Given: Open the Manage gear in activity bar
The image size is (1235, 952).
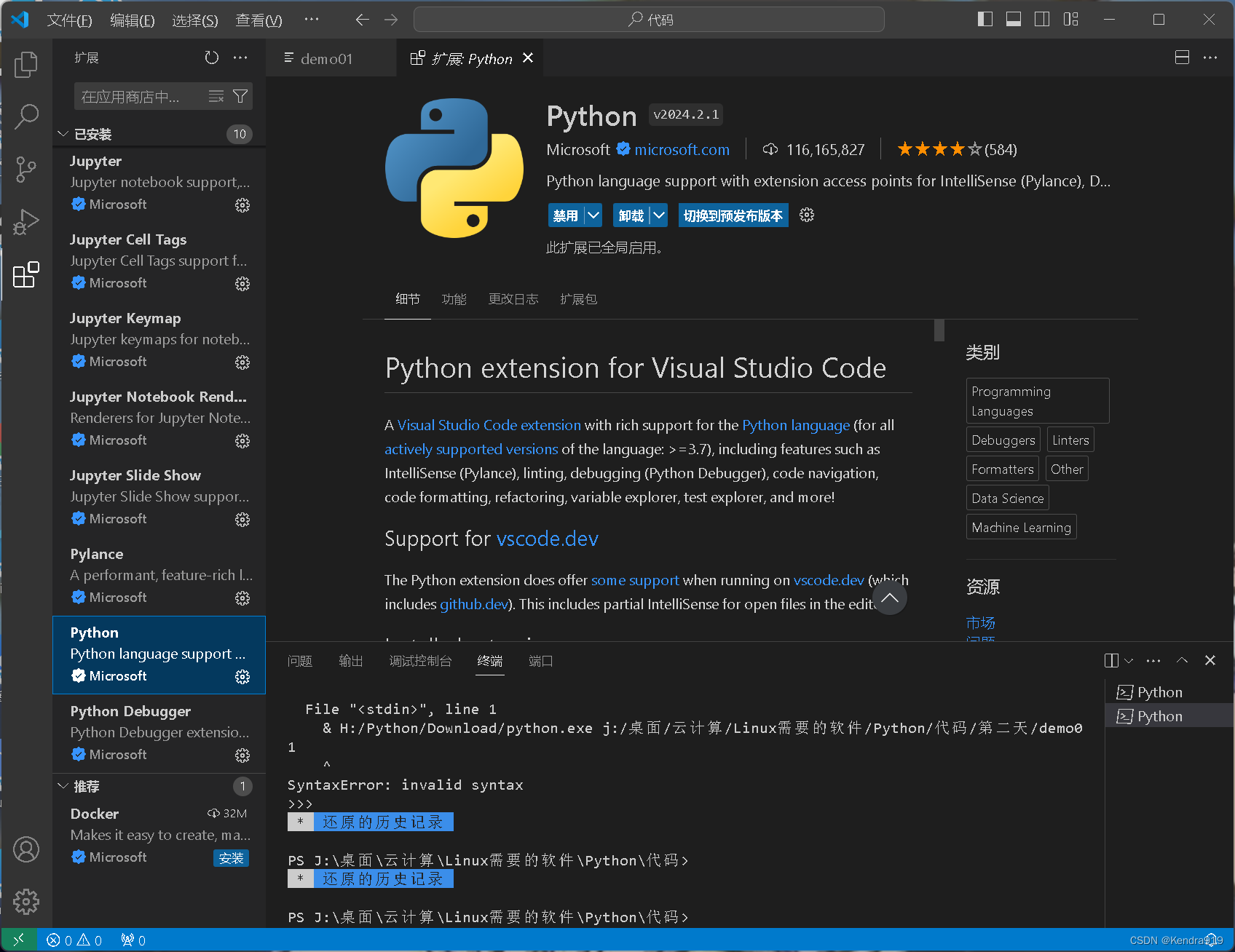Looking at the screenshot, I should click(x=26, y=902).
